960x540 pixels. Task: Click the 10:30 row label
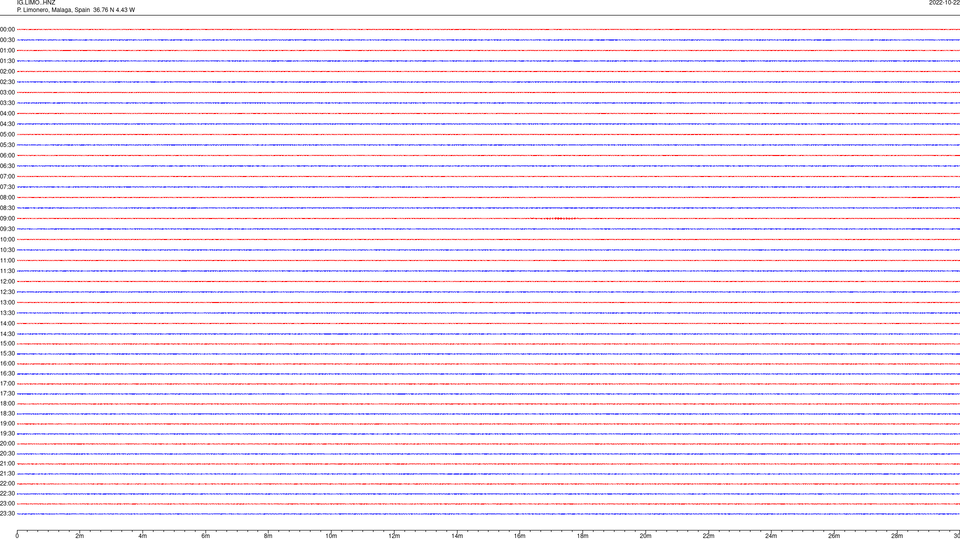point(7,250)
